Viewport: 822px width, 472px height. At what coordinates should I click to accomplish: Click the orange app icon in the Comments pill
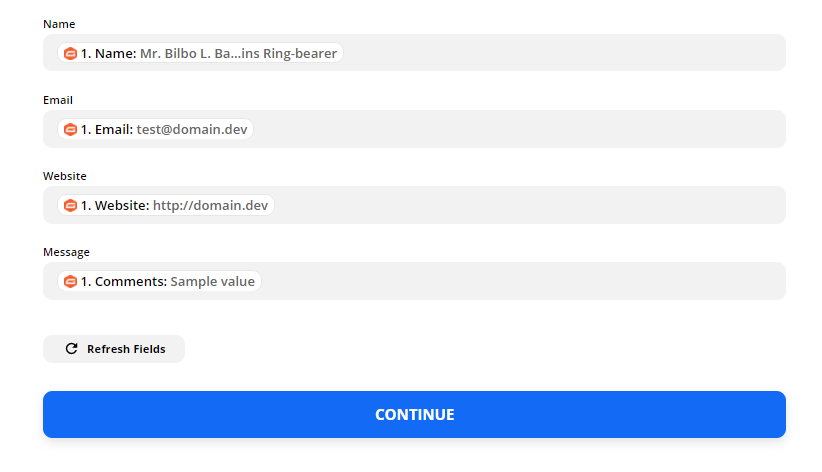tap(70, 281)
